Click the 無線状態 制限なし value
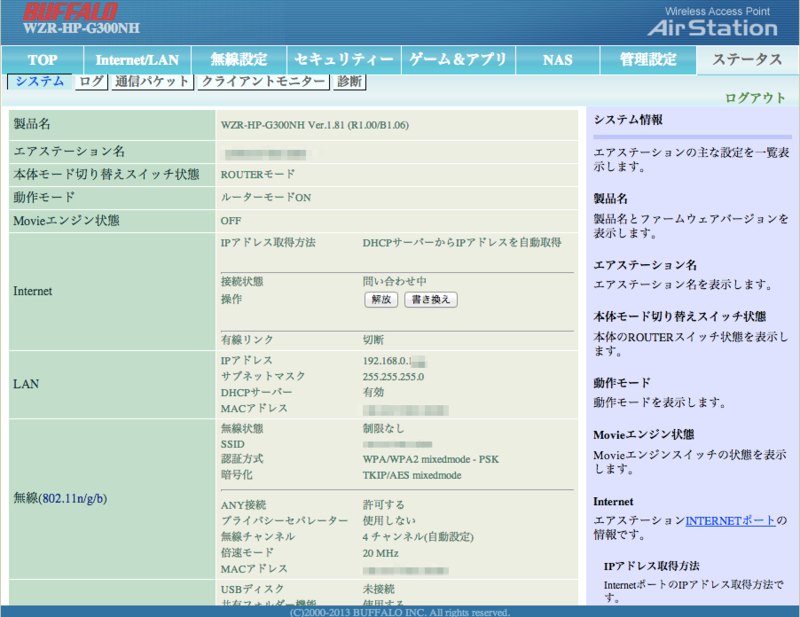800x617 pixels. coord(383,429)
